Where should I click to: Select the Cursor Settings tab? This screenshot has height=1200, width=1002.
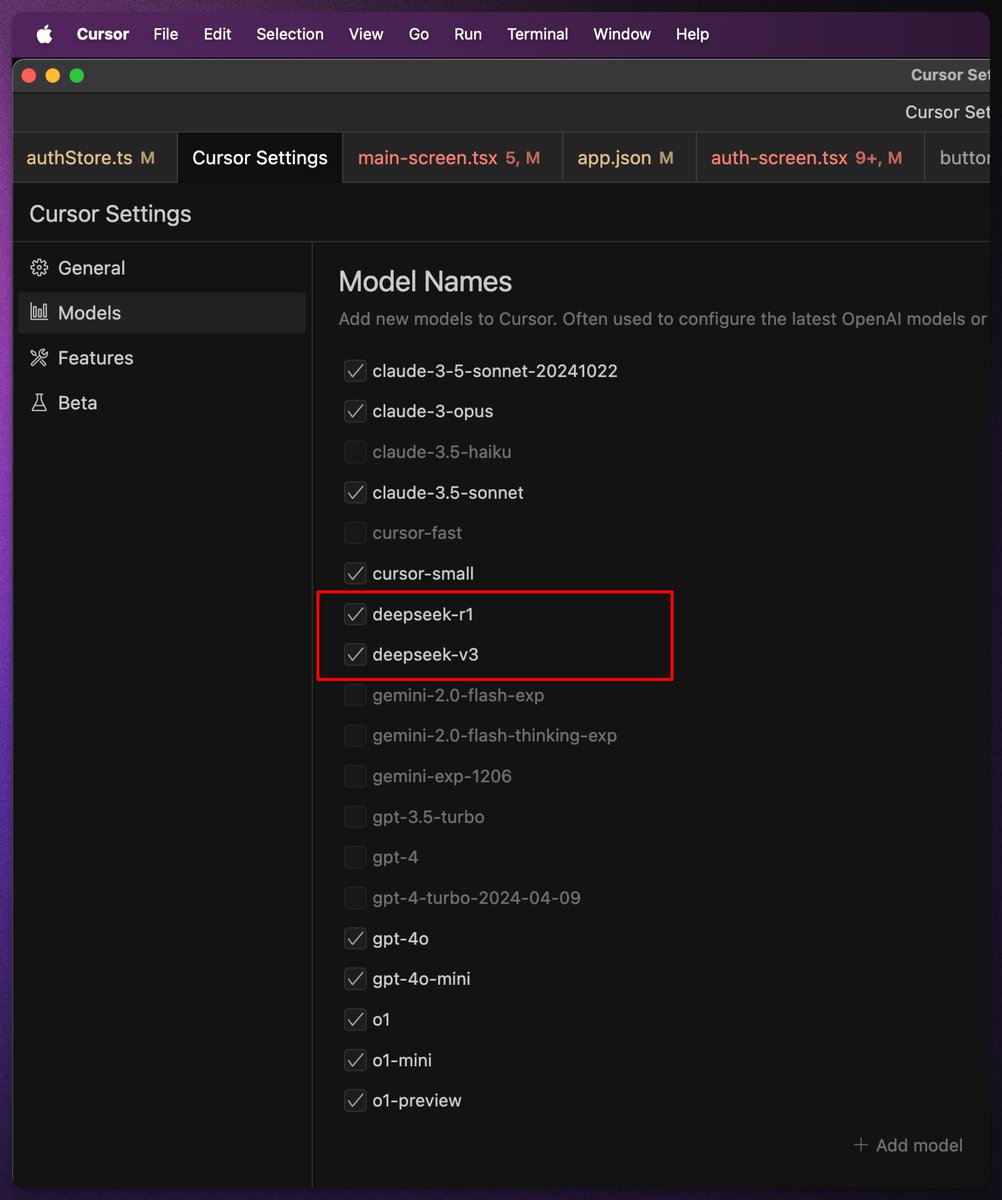pyautogui.click(x=260, y=158)
